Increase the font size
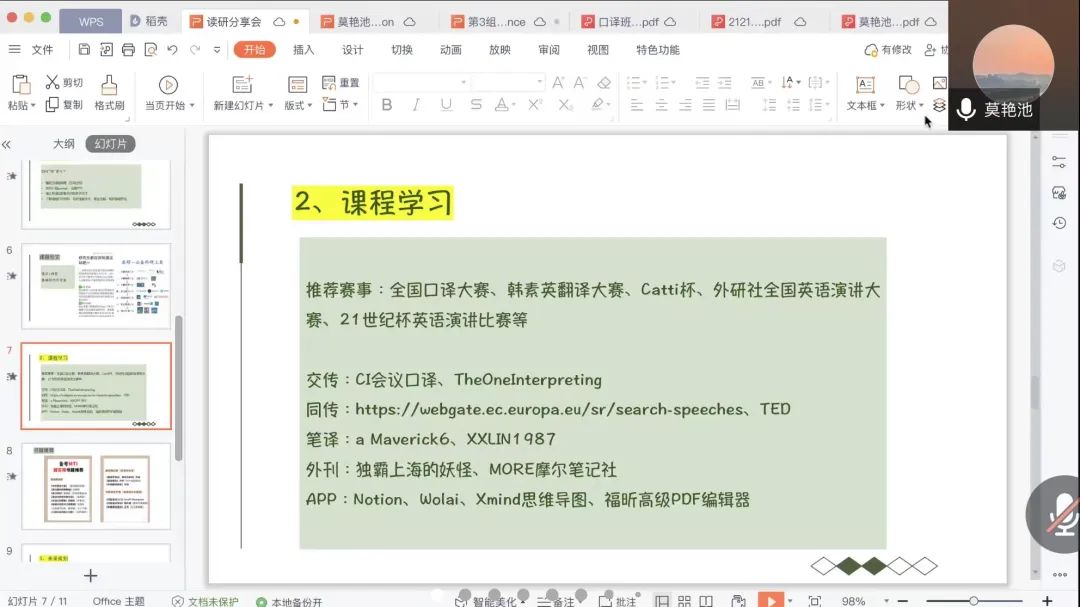 pyautogui.click(x=558, y=83)
